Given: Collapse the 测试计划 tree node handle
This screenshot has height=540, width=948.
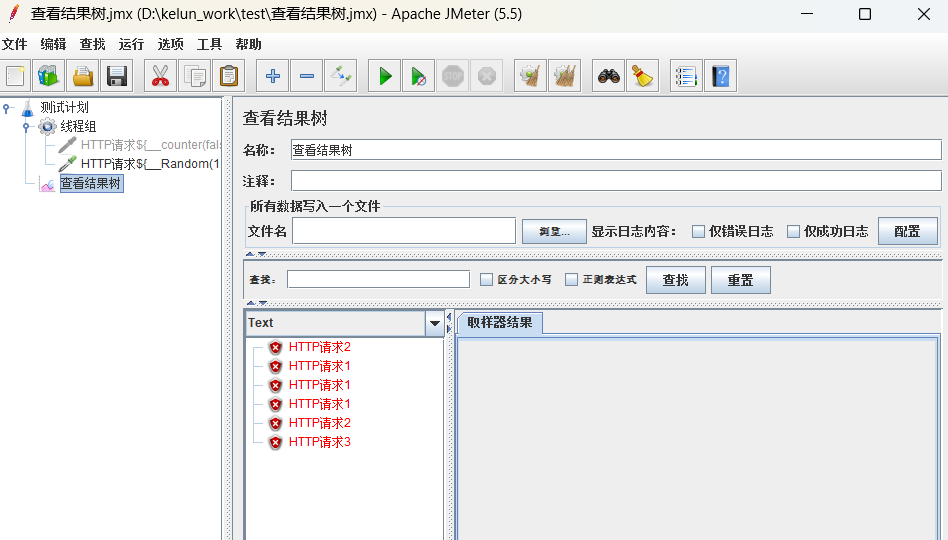Looking at the screenshot, I should pyautogui.click(x=6, y=109).
